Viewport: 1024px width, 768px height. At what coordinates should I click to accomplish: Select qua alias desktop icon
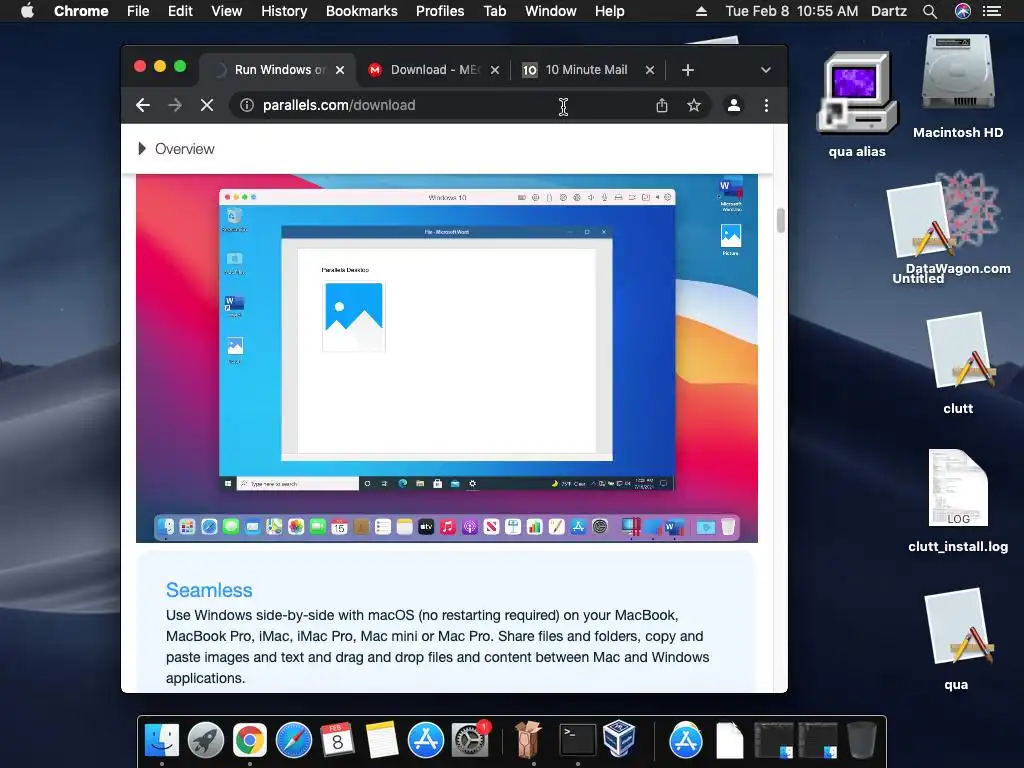pos(857,104)
